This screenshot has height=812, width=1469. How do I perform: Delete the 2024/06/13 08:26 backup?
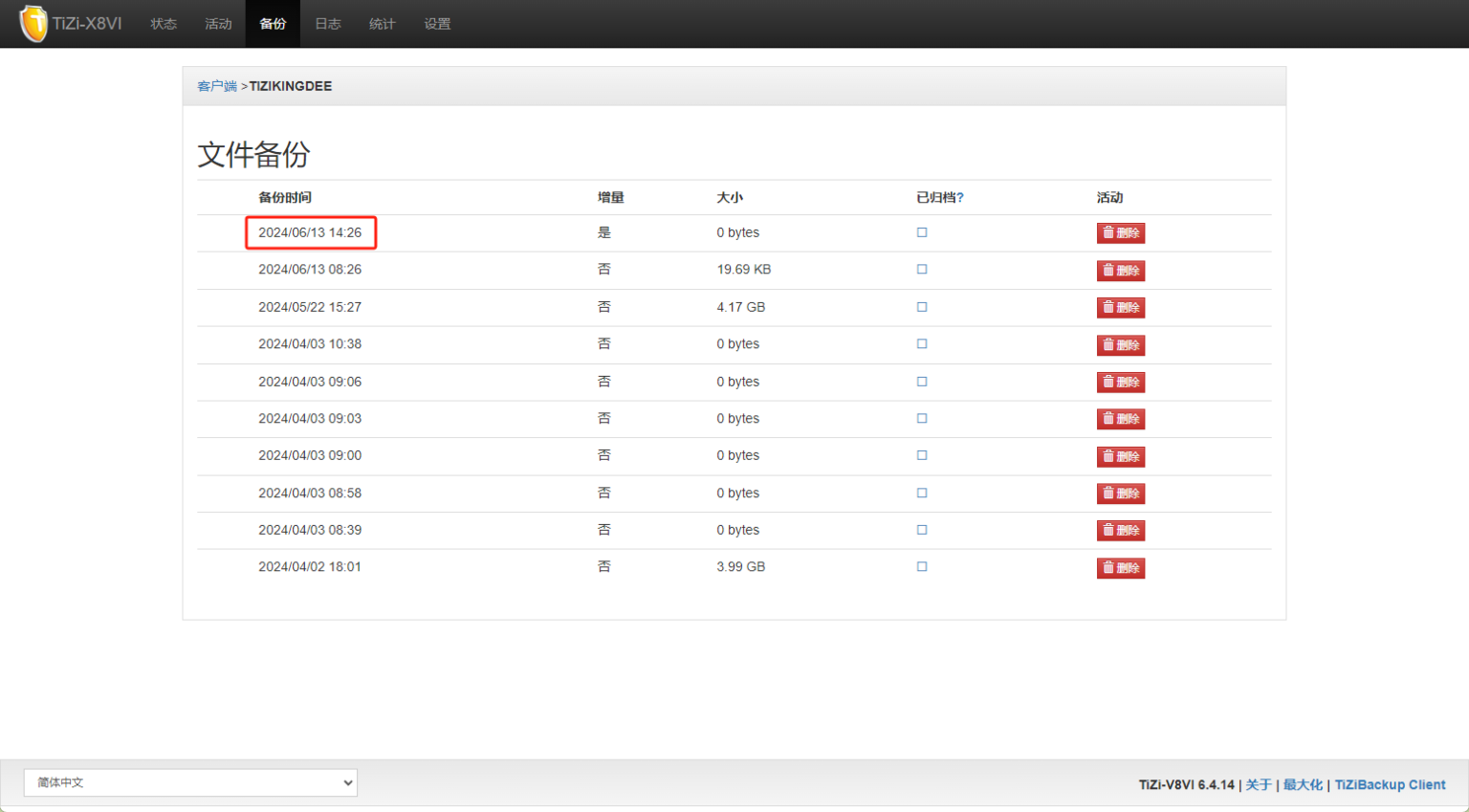tap(1120, 271)
